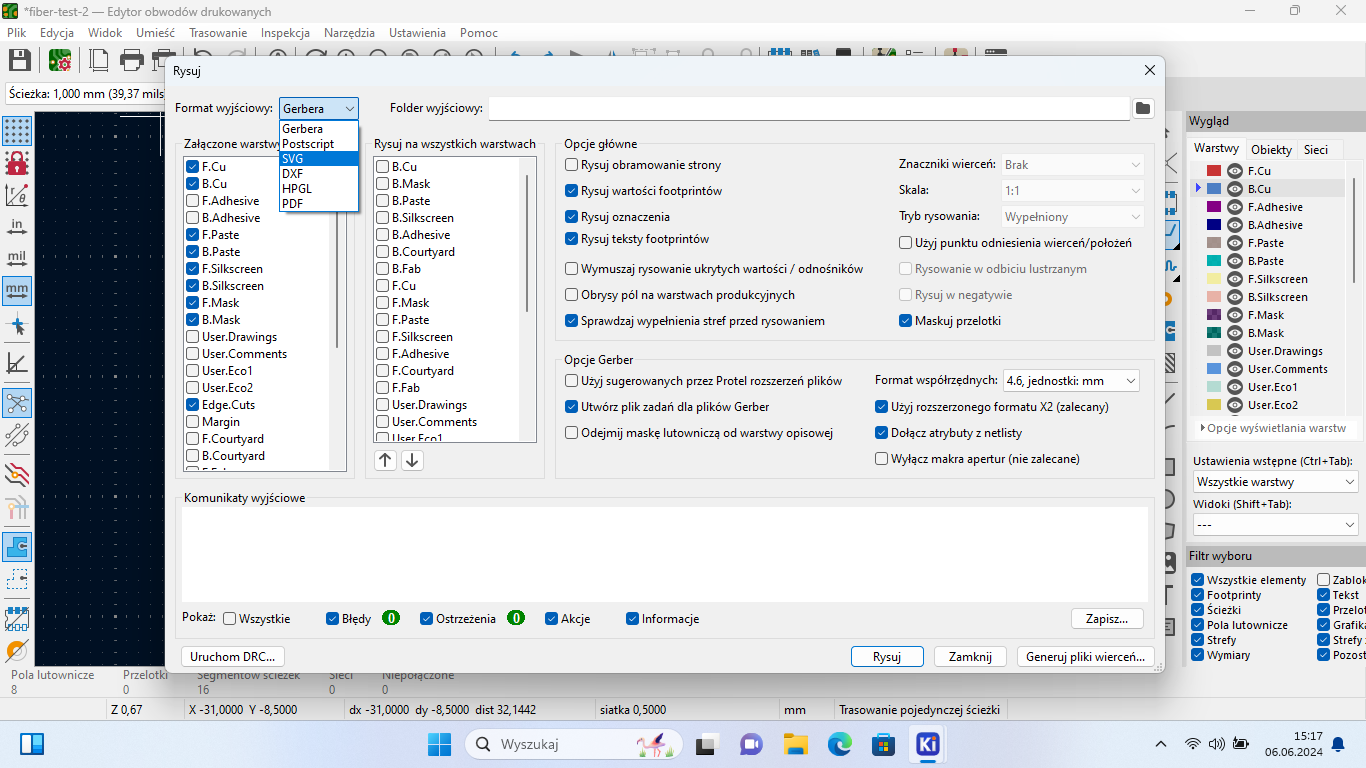Click B.Cu blue color swatch in Wygląd

(1214, 189)
